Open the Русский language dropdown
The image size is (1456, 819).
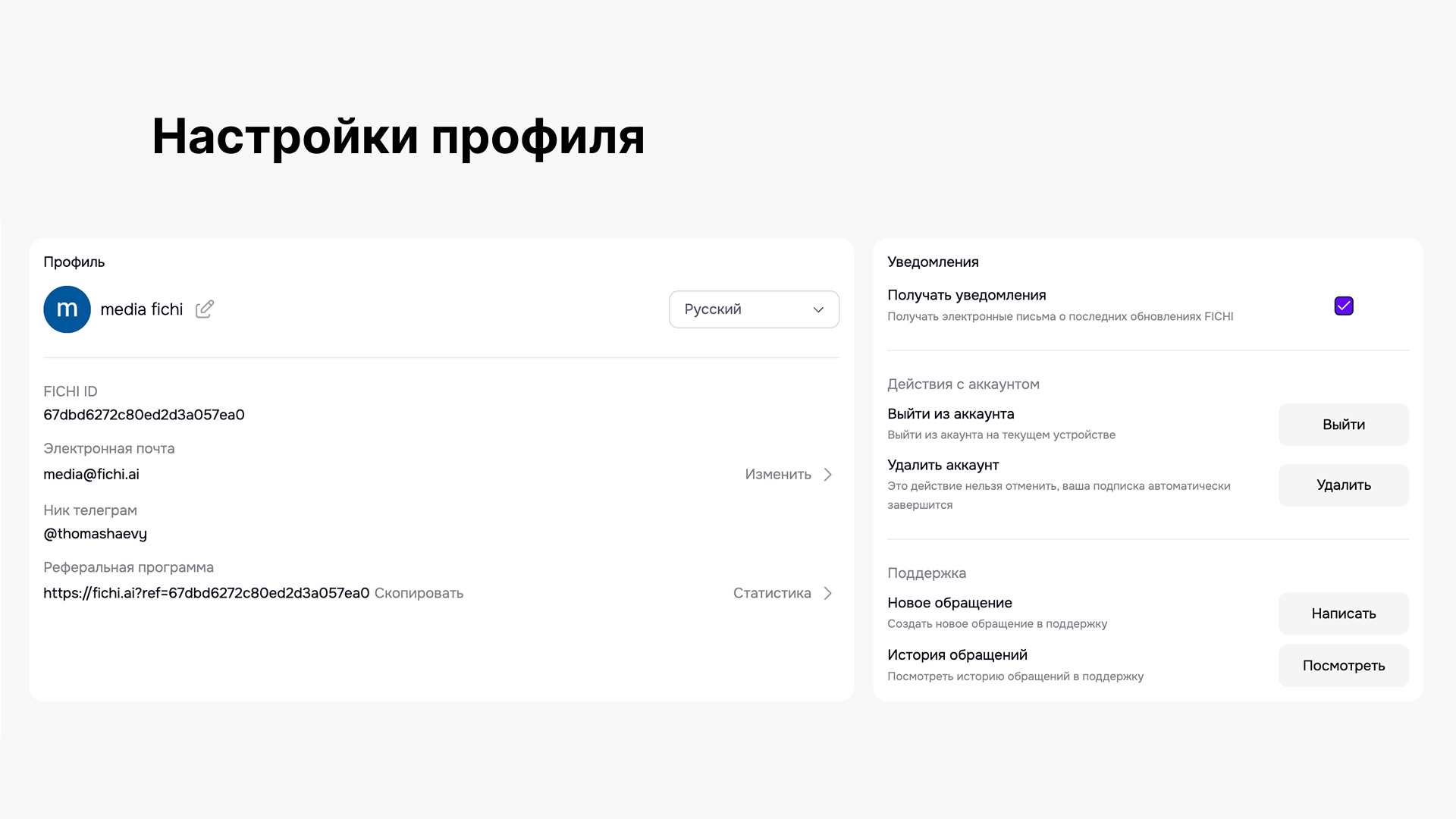[754, 309]
